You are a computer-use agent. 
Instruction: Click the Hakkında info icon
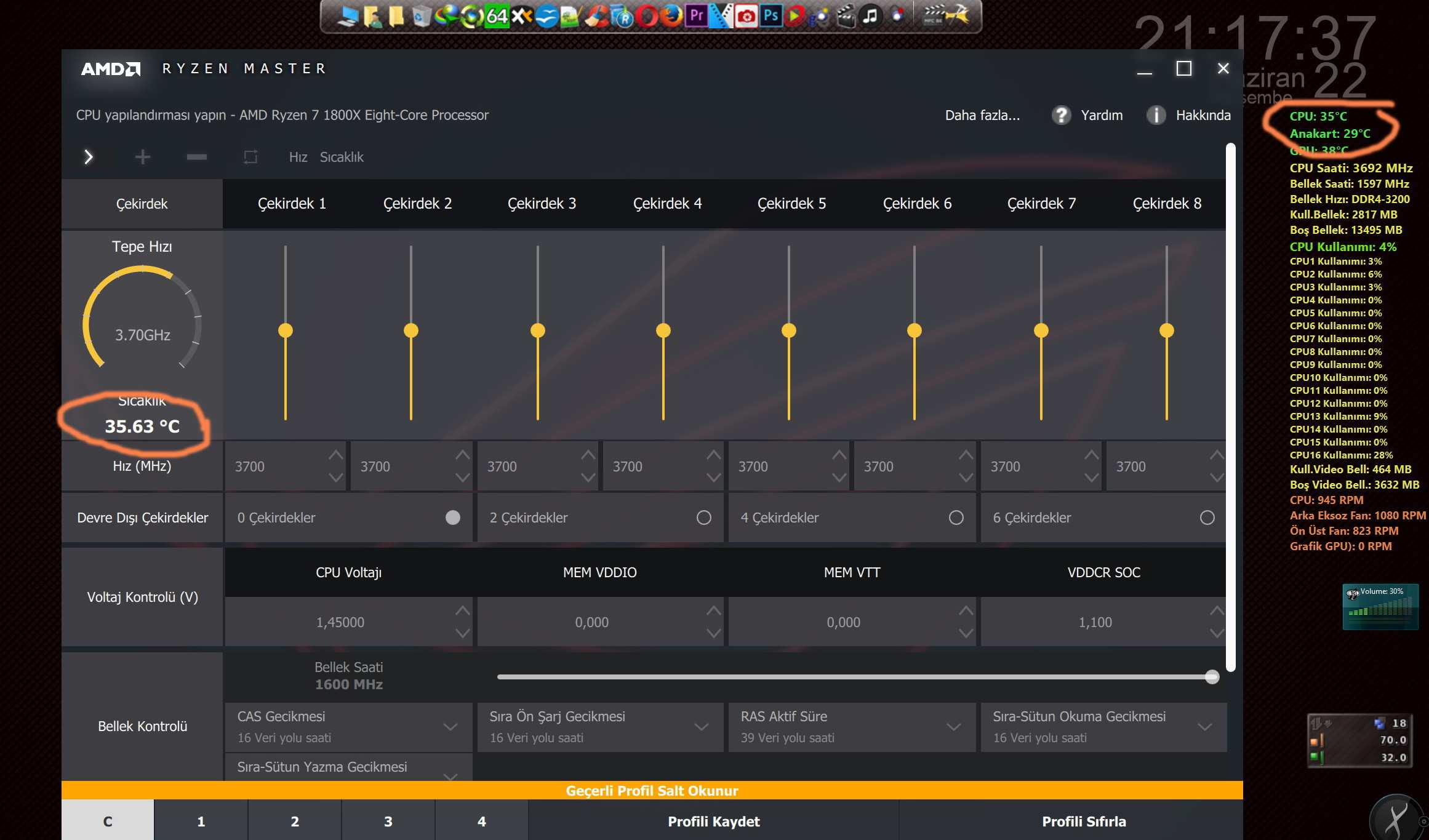coord(1156,115)
